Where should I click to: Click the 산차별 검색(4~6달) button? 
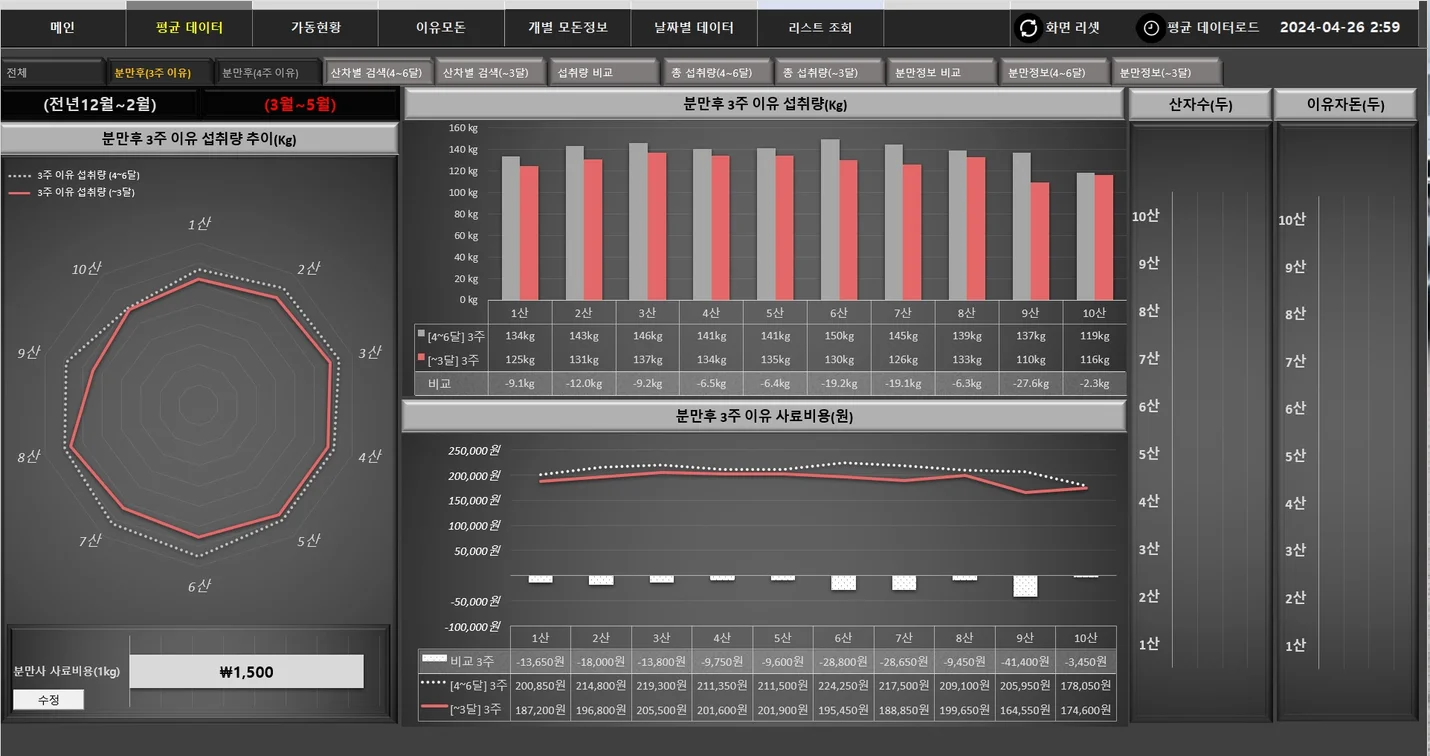tap(379, 72)
